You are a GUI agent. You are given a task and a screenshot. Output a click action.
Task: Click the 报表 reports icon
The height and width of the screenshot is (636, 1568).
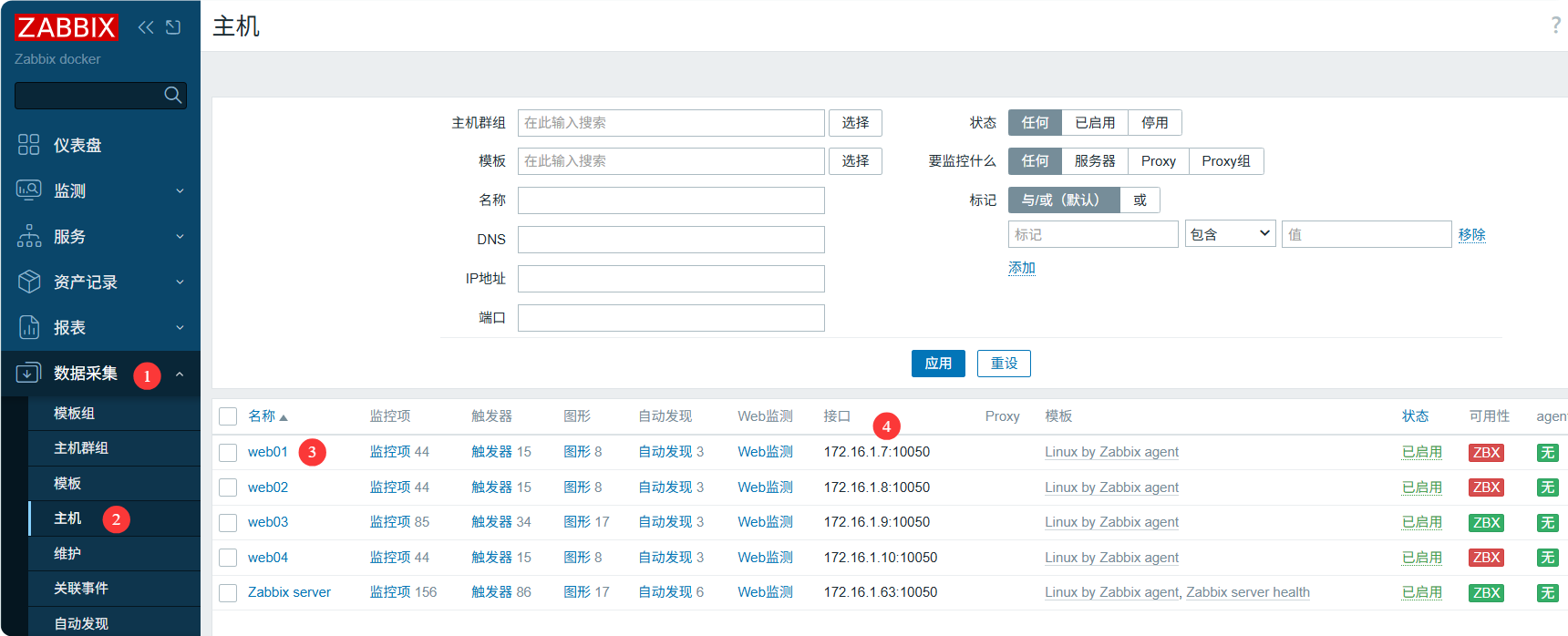29,327
